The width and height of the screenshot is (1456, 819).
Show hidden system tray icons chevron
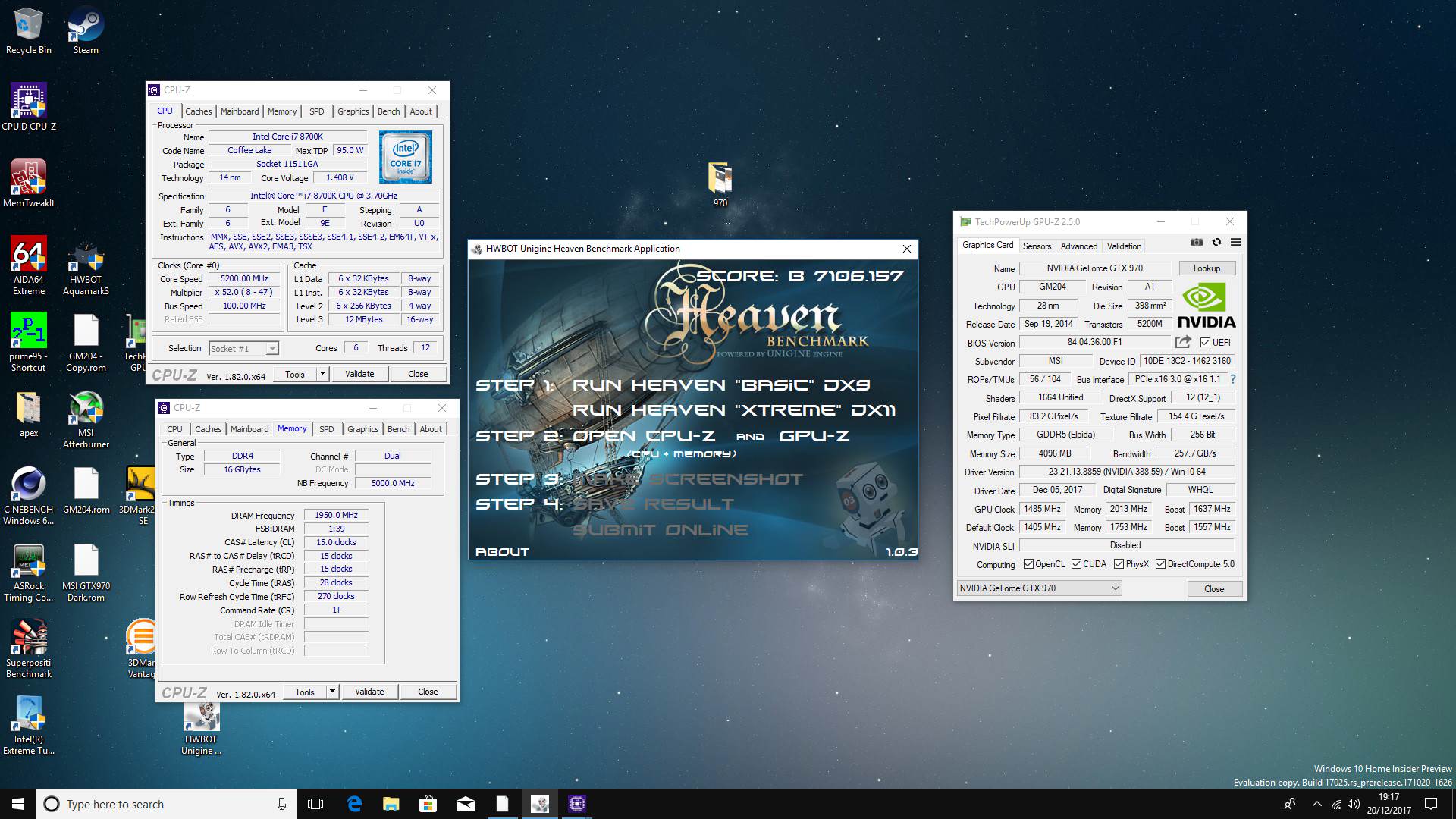click(1316, 804)
